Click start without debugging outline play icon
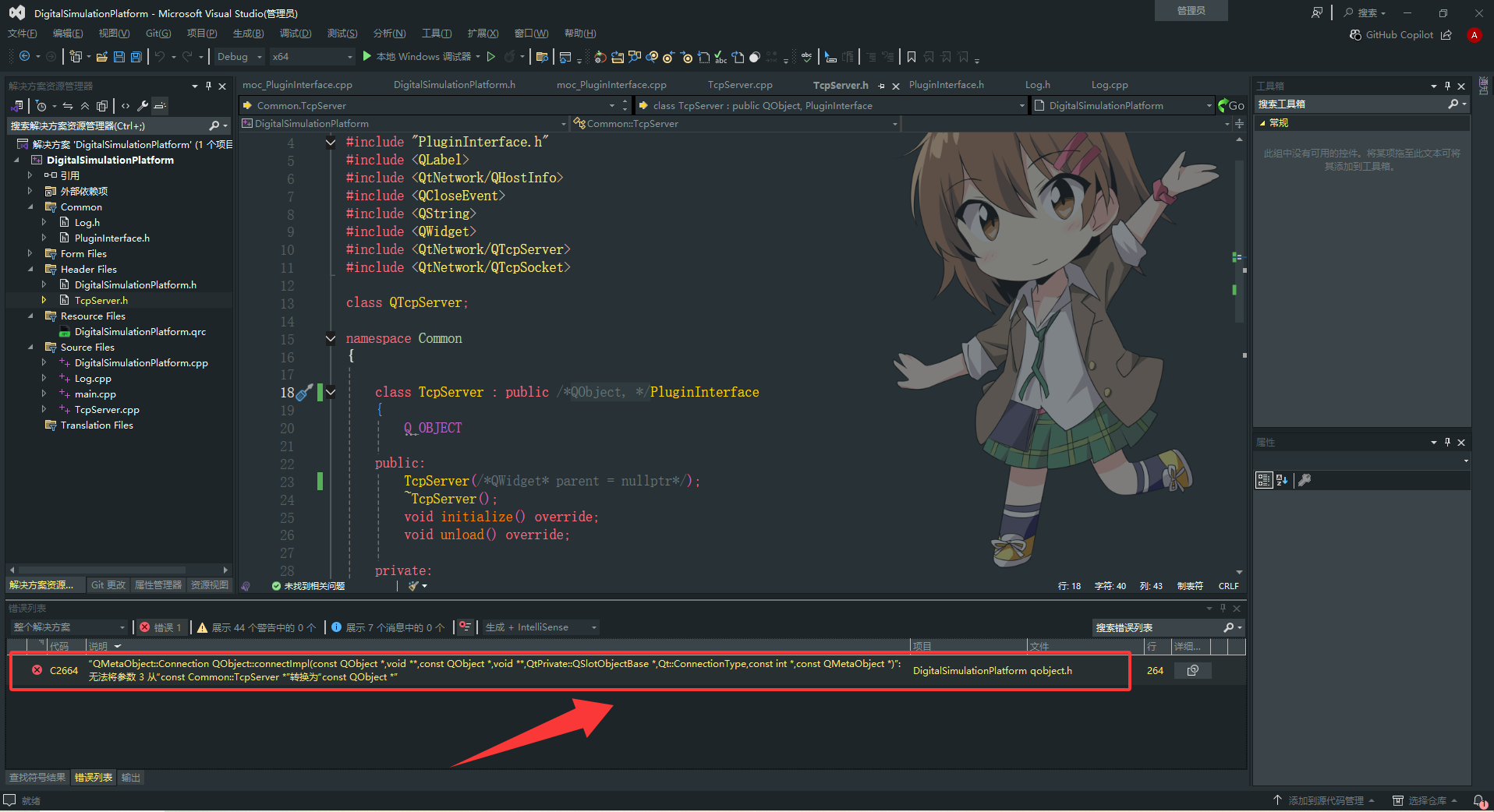 click(491, 56)
